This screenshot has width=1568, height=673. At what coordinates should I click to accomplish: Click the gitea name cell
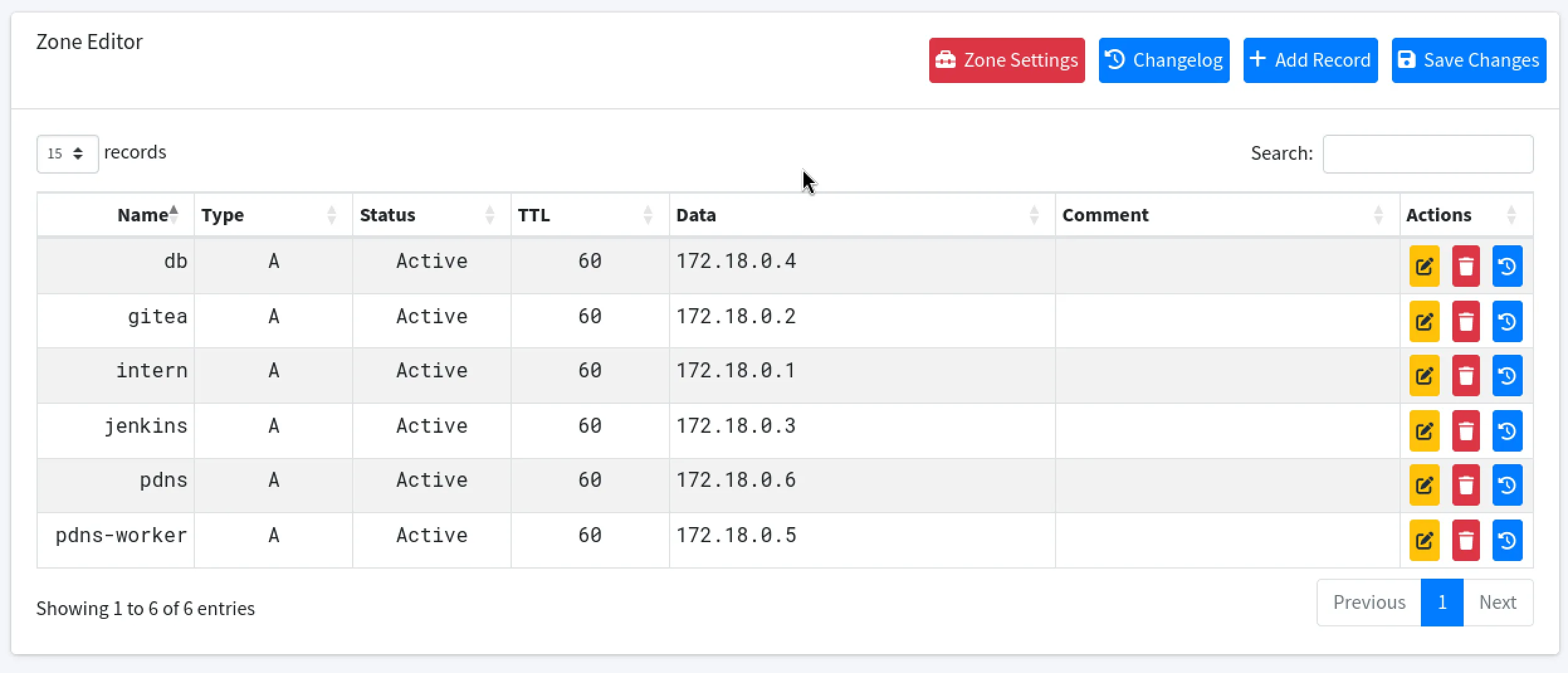pos(116,321)
